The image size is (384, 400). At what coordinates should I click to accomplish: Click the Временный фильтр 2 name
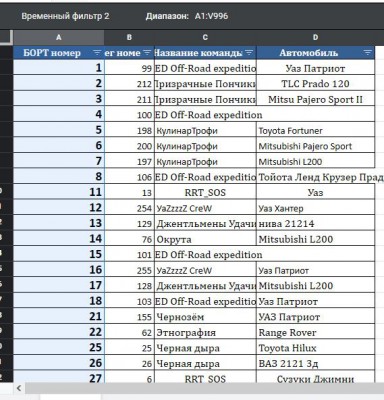[65, 16]
